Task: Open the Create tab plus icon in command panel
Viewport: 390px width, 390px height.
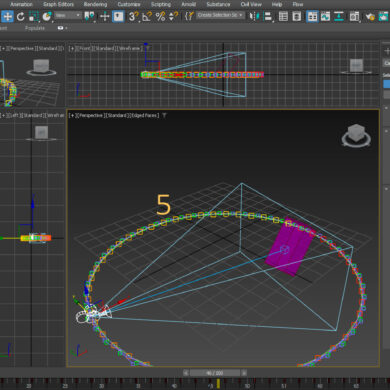Action: coord(387,51)
